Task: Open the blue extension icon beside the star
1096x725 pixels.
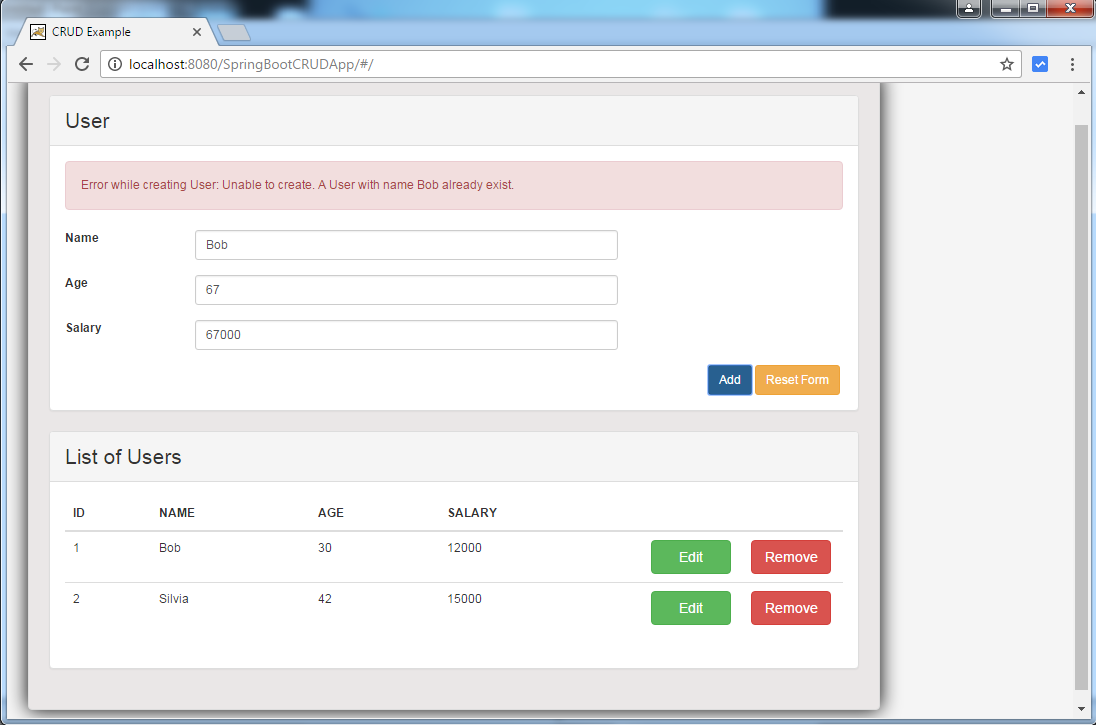Action: (x=1040, y=63)
